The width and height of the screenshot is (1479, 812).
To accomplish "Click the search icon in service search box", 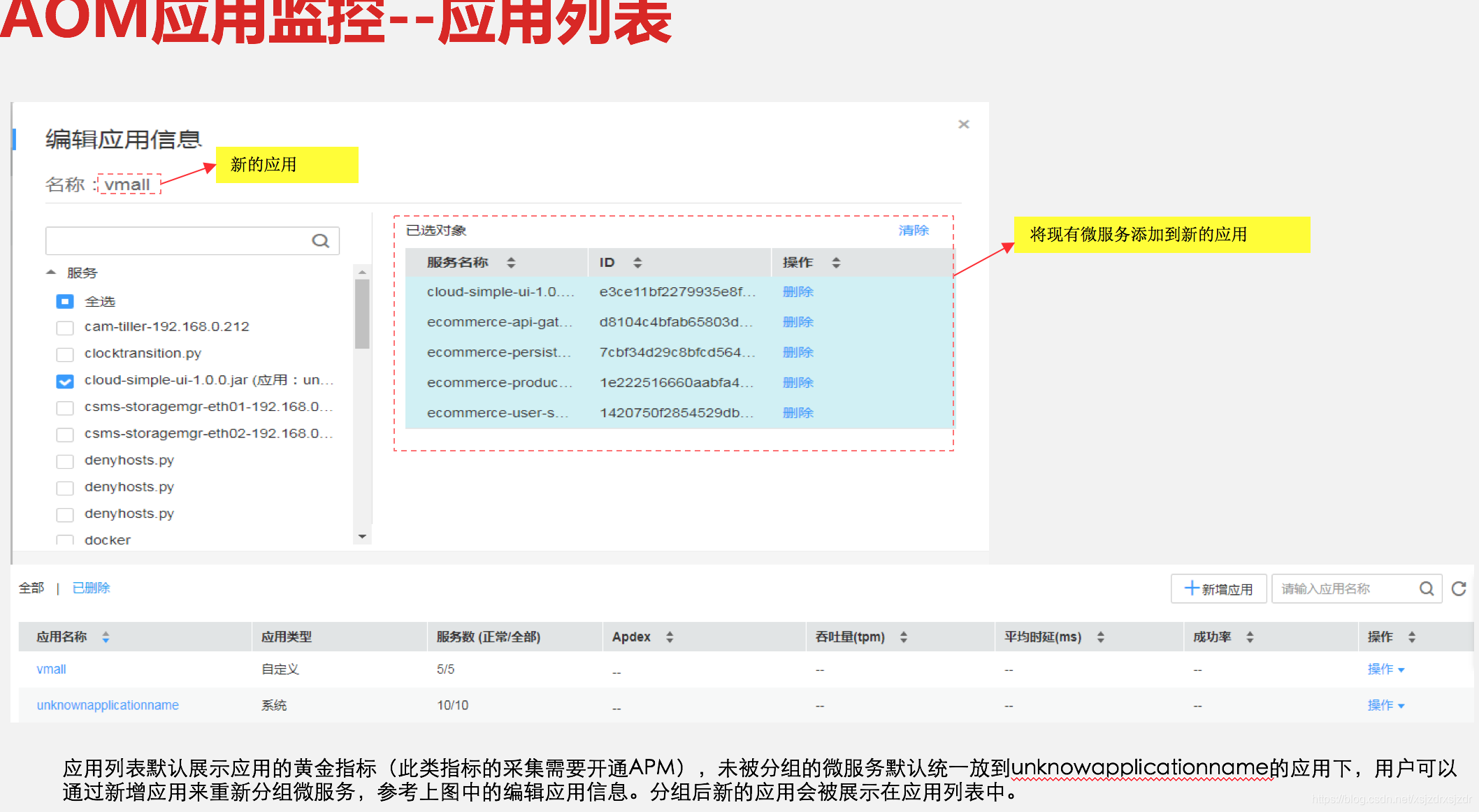I will [320, 241].
